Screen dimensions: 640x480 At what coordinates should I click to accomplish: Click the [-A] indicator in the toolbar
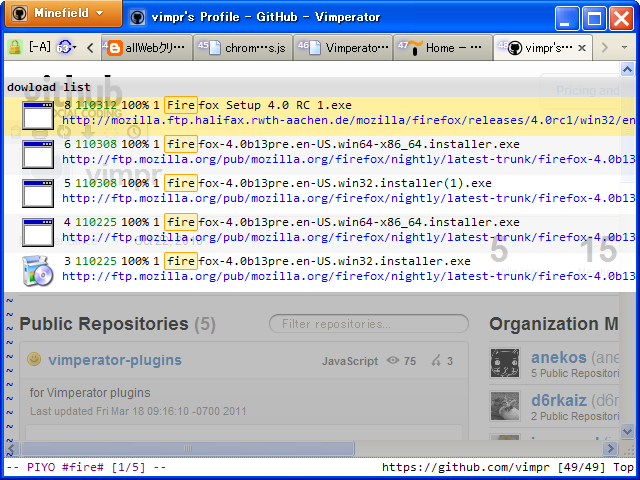coord(40,47)
